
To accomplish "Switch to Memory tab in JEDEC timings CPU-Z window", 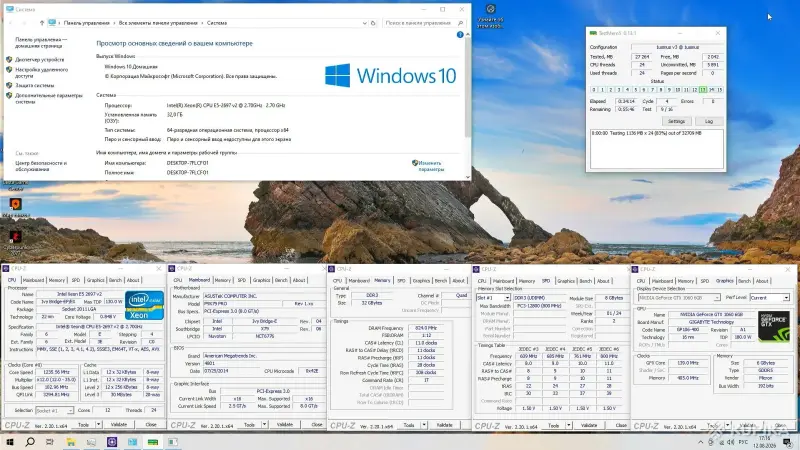I will click(527, 281).
